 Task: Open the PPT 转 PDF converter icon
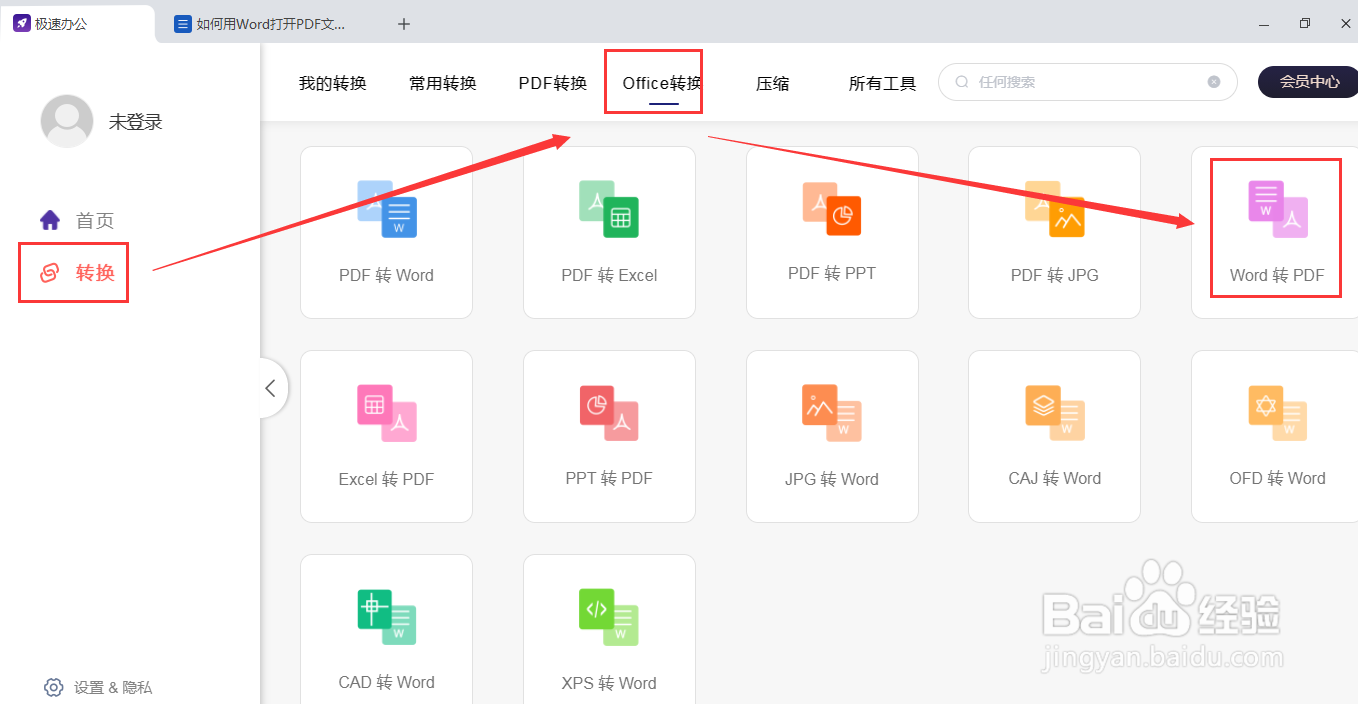point(609,413)
